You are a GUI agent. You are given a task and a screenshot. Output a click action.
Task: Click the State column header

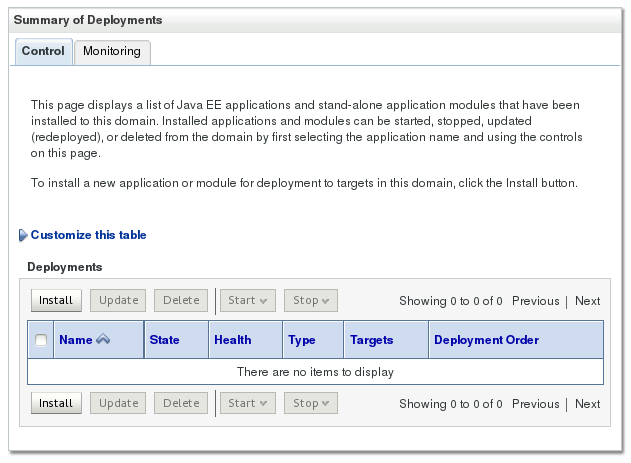164,340
